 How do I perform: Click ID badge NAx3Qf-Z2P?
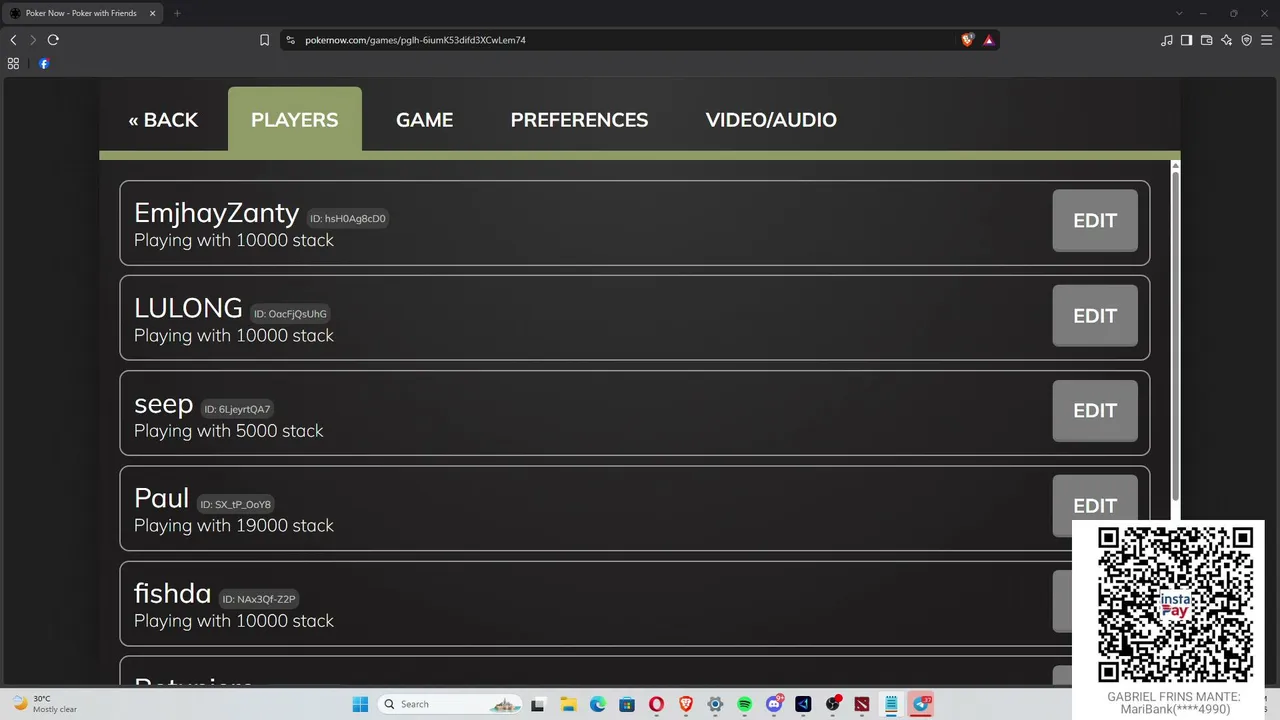pos(259,599)
